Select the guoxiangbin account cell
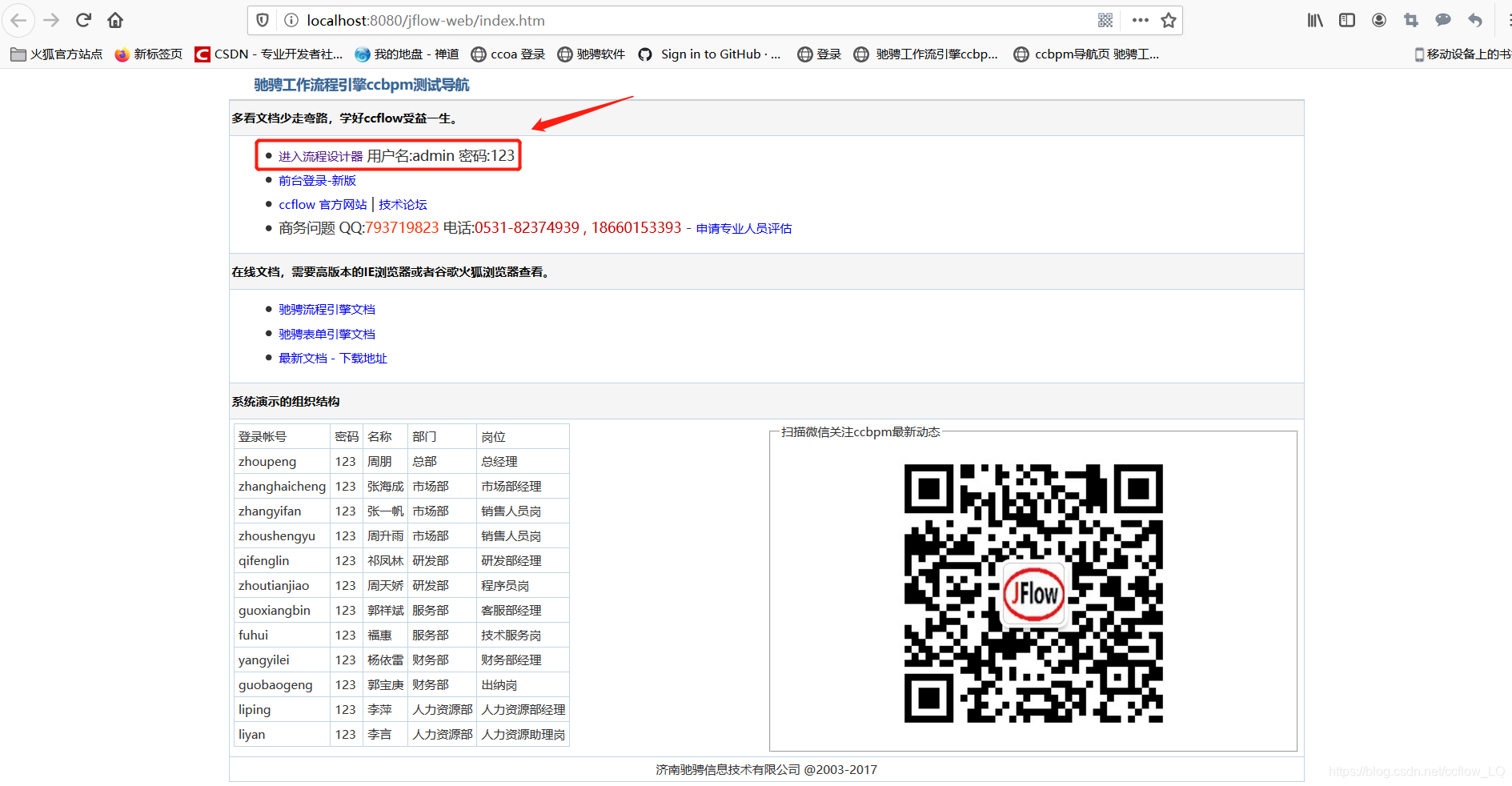 tap(283, 611)
